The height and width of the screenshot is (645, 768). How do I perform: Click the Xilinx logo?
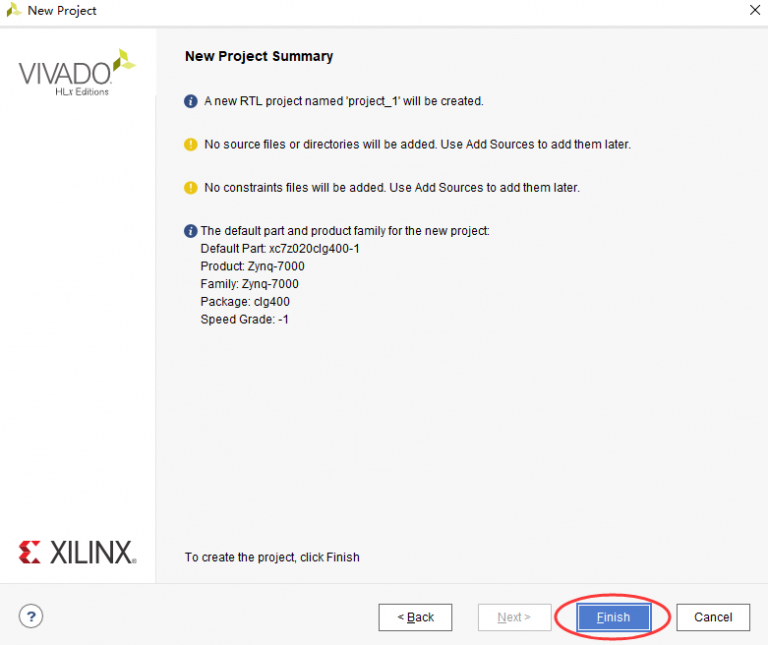tap(77, 552)
